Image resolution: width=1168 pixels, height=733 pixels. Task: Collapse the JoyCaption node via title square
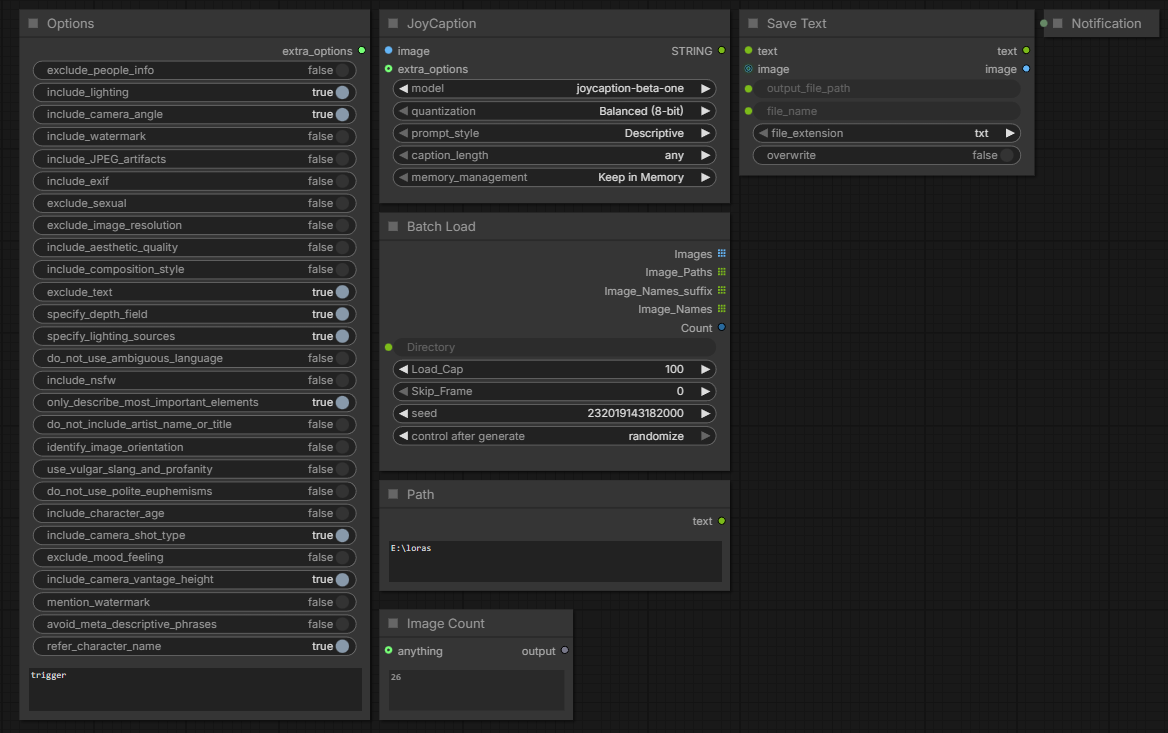tap(393, 23)
